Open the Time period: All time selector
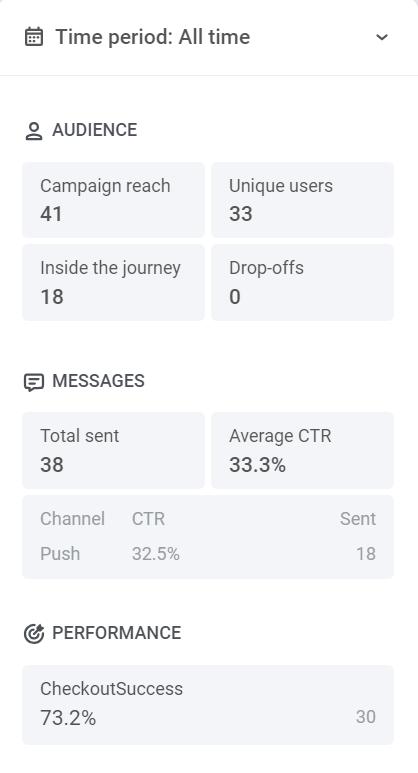 click(209, 37)
